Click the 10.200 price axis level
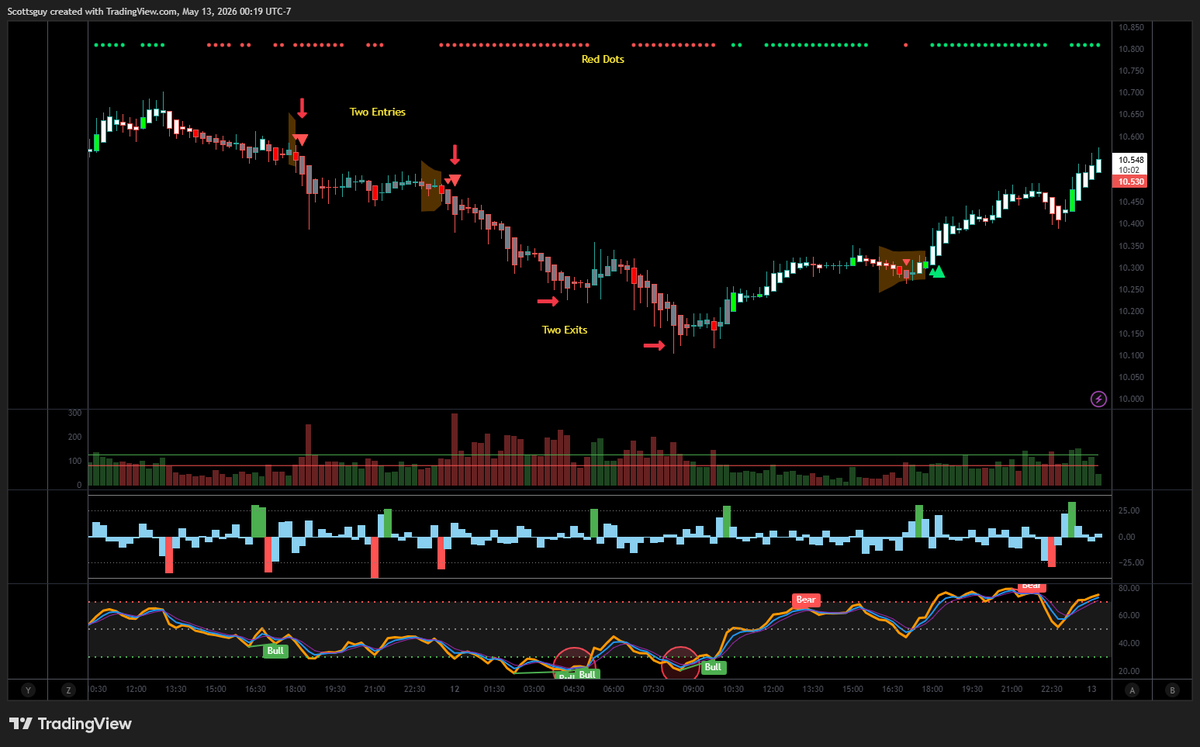This screenshot has height=747, width=1200. tap(1131, 312)
